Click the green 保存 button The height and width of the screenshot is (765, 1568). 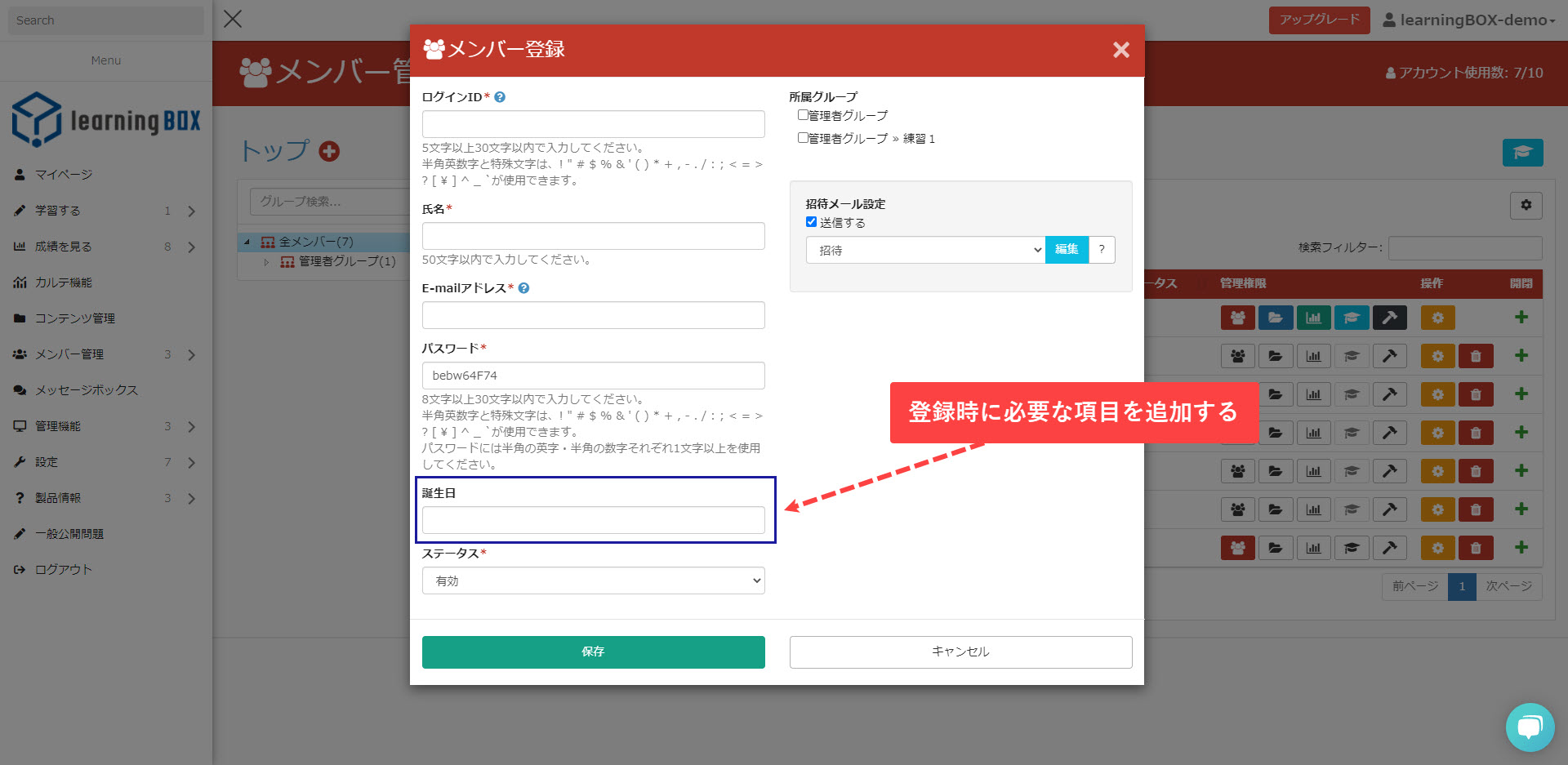(593, 652)
